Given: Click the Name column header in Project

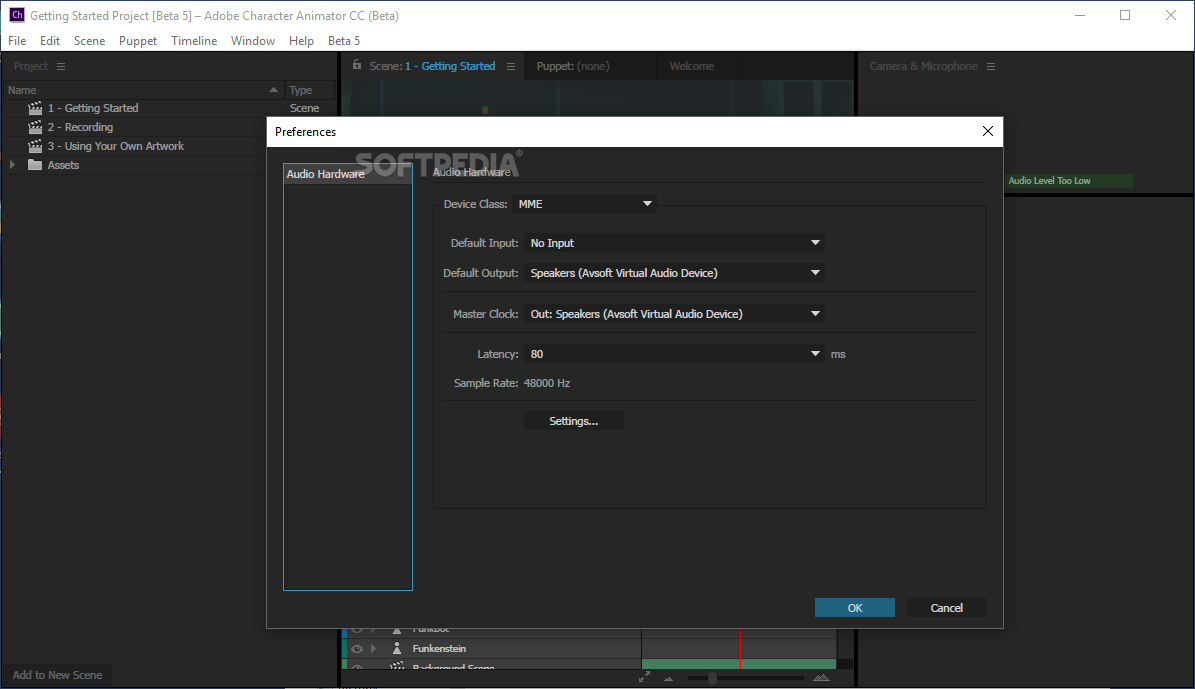Looking at the screenshot, I should 143,90.
